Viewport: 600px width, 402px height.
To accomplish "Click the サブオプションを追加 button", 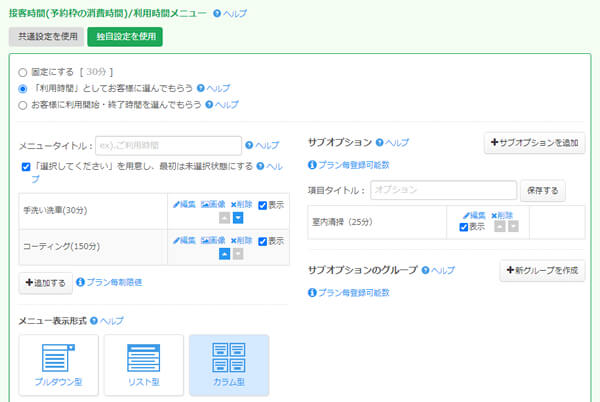I will (x=534, y=143).
